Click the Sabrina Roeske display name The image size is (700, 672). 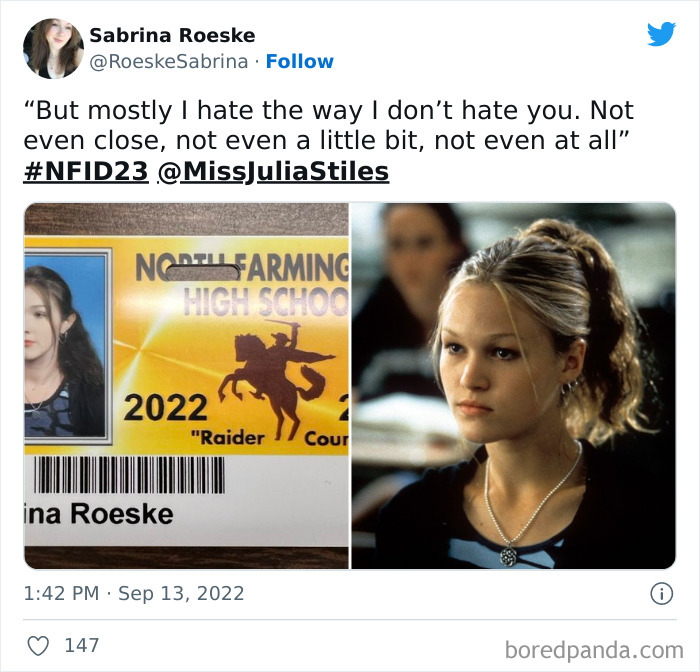[172, 35]
